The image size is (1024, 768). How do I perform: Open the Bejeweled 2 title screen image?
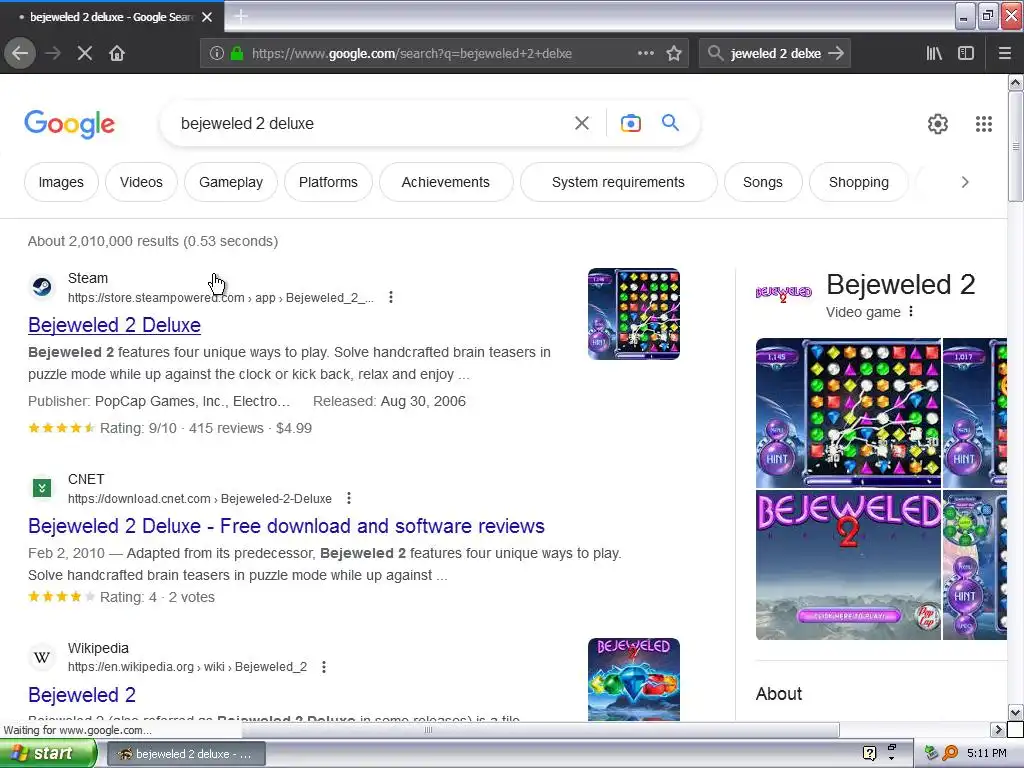[x=848, y=566]
